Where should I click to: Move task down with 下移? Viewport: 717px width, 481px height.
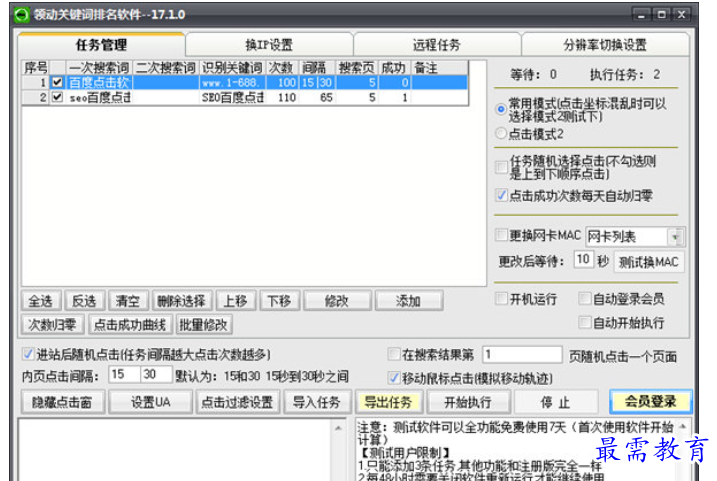[x=280, y=301]
